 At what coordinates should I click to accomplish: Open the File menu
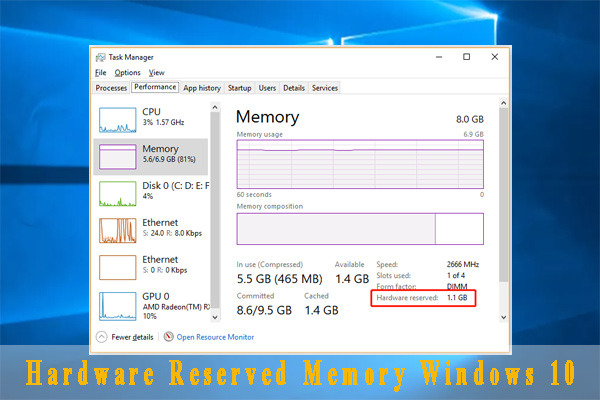(101, 73)
